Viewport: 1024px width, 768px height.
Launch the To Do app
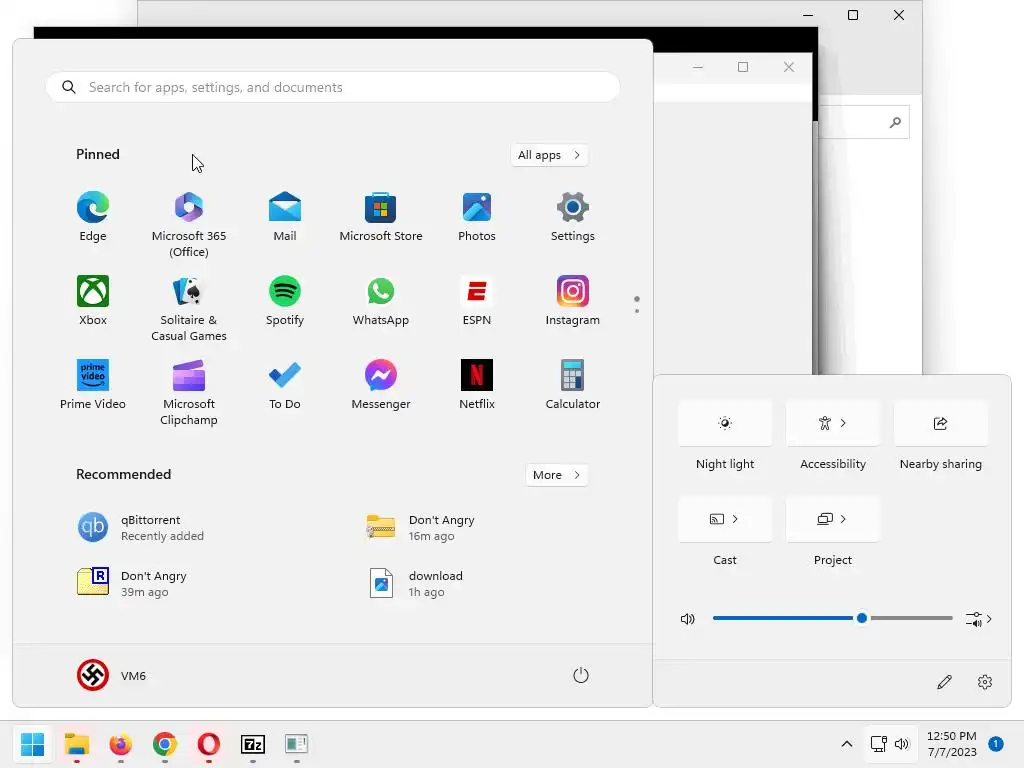pyautogui.click(x=285, y=385)
